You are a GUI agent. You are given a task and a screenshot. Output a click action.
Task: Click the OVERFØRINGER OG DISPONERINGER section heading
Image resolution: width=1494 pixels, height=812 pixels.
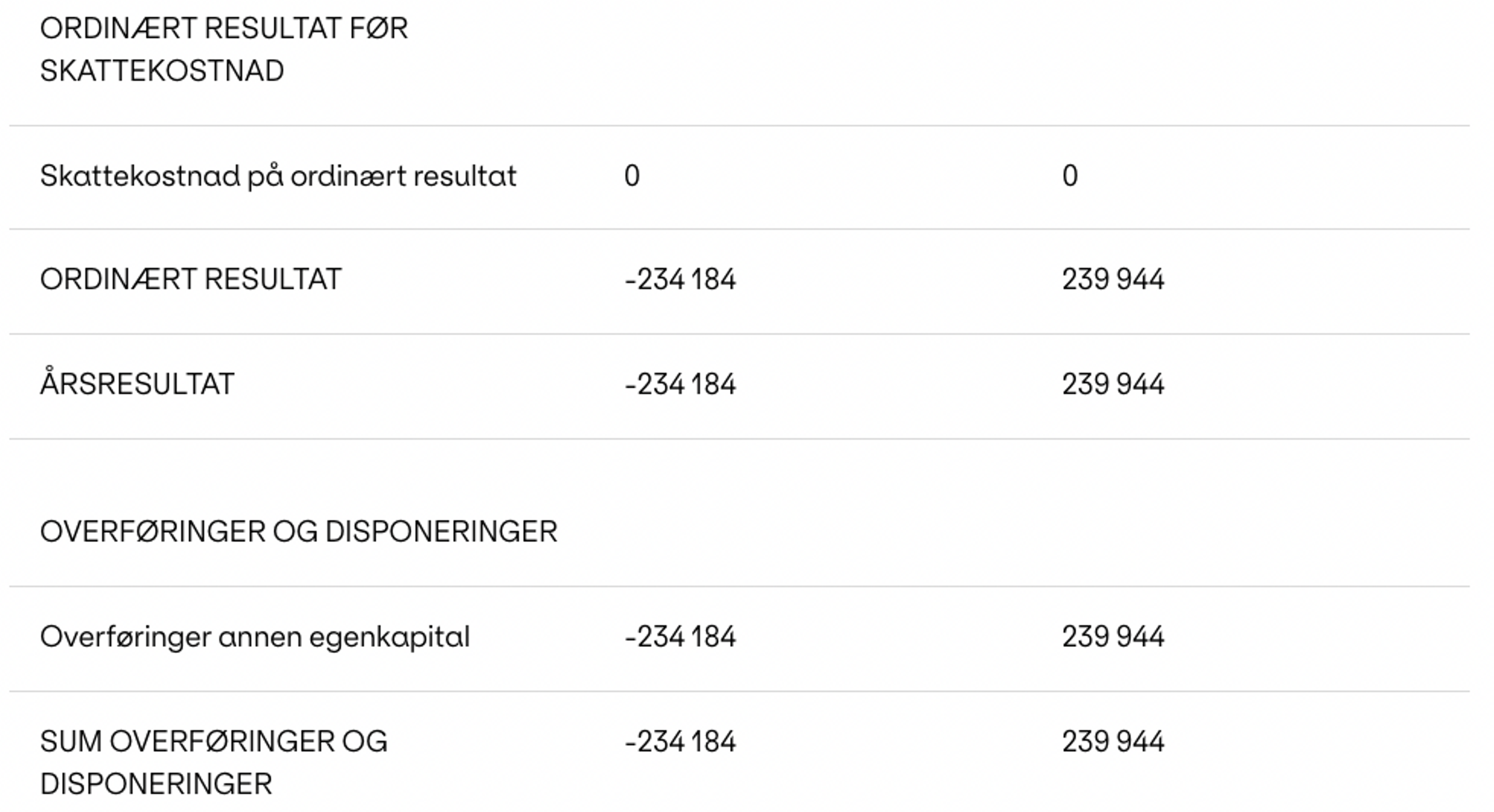pos(299,532)
